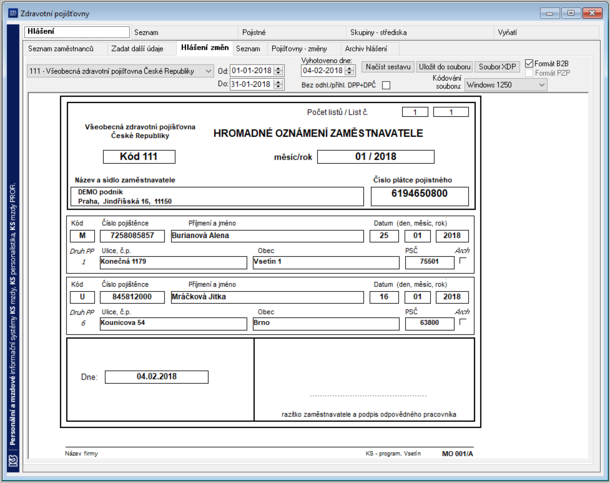Click the Počet listů box

(415, 112)
